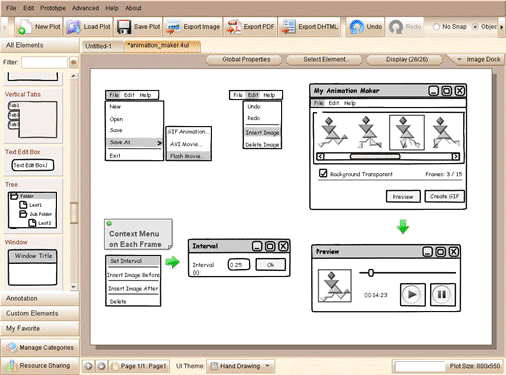Click the Undo arrow icon

pos(356,27)
